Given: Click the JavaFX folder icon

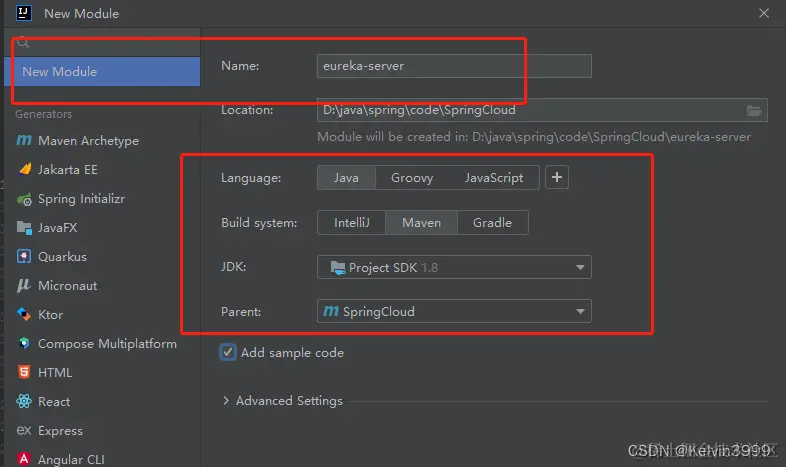Looking at the screenshot, I should click(x=24, y=227).
